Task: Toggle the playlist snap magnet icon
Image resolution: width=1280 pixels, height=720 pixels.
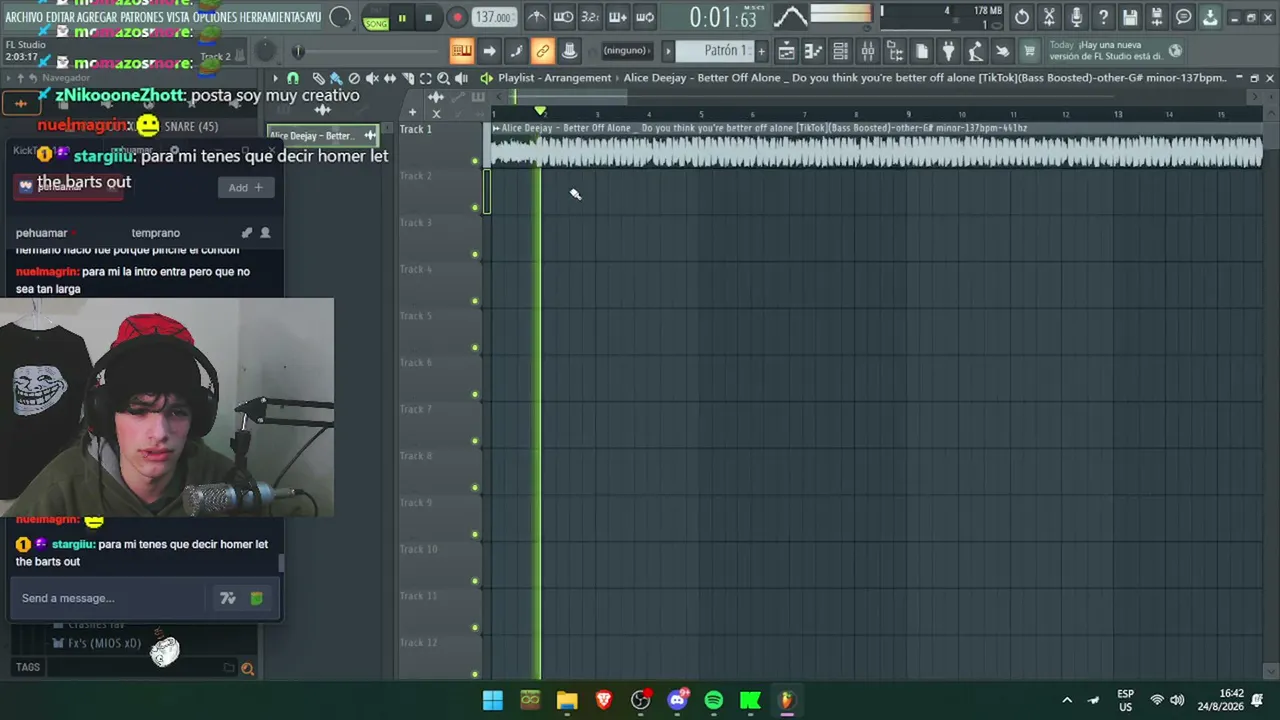Action: [x=293, y=78]
